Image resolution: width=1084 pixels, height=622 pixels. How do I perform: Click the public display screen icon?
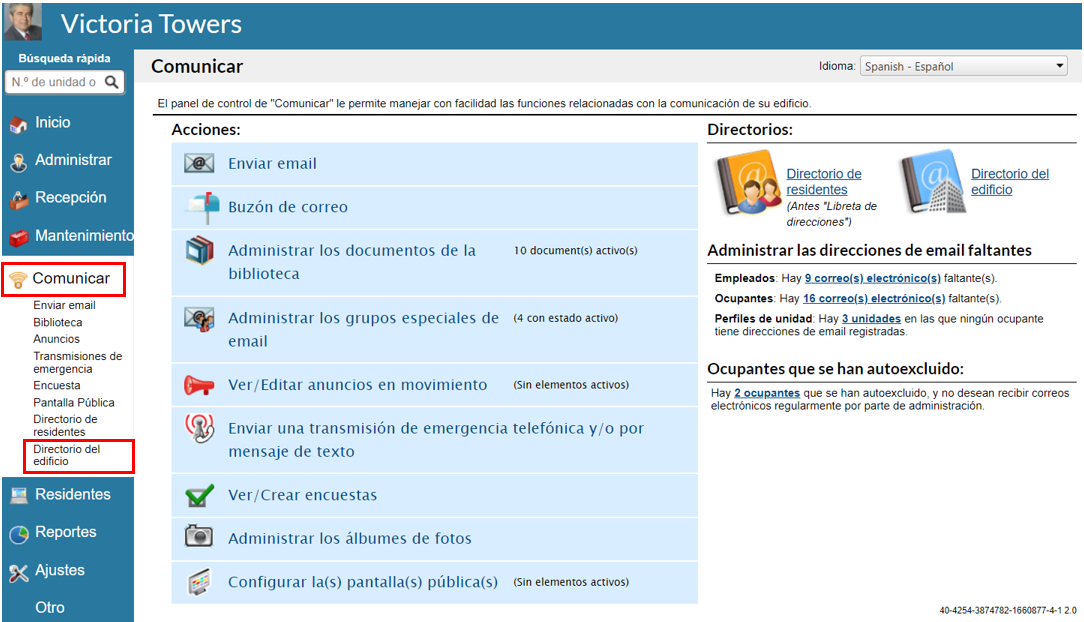click(x=199, y=582)
